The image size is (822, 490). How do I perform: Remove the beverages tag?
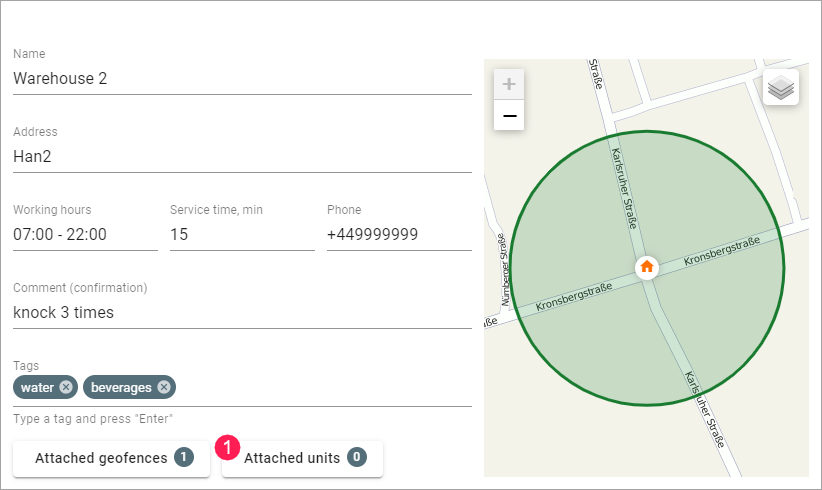pyautogui.click(x=164, y=387)
